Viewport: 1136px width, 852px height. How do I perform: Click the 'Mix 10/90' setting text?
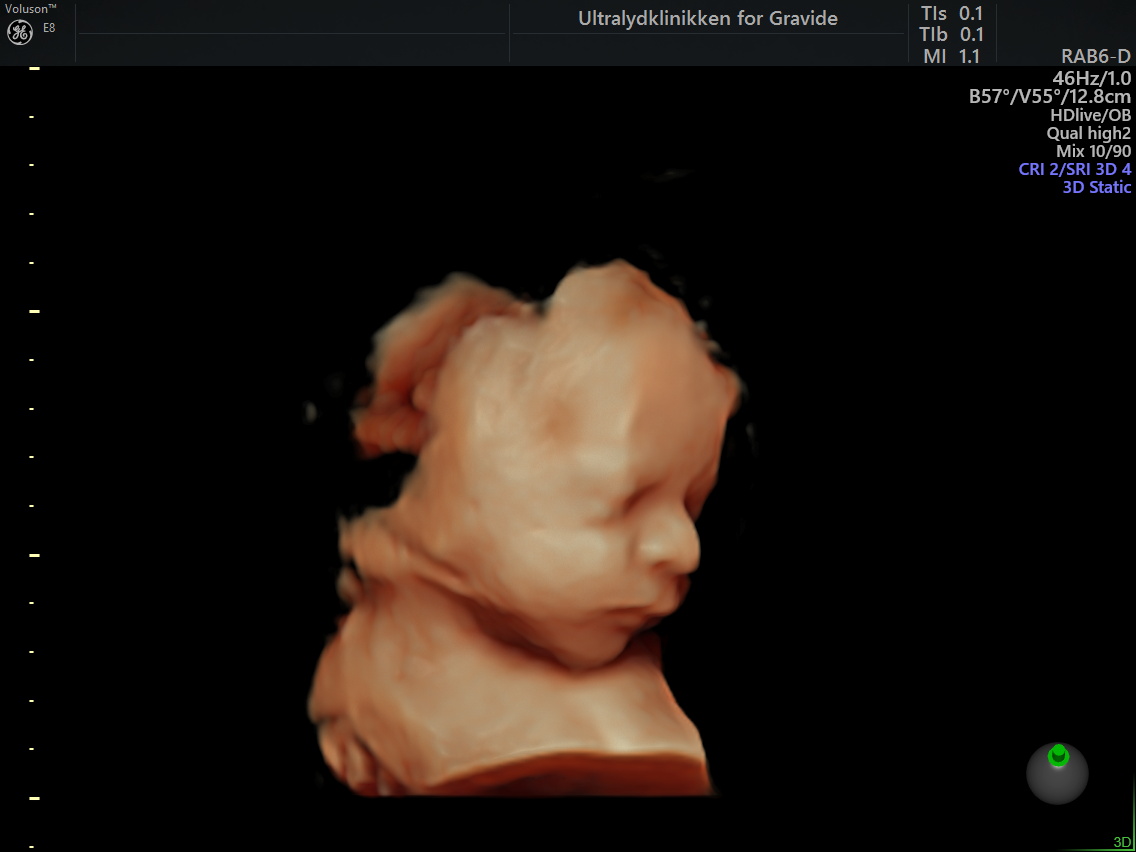pos(1093,151)
